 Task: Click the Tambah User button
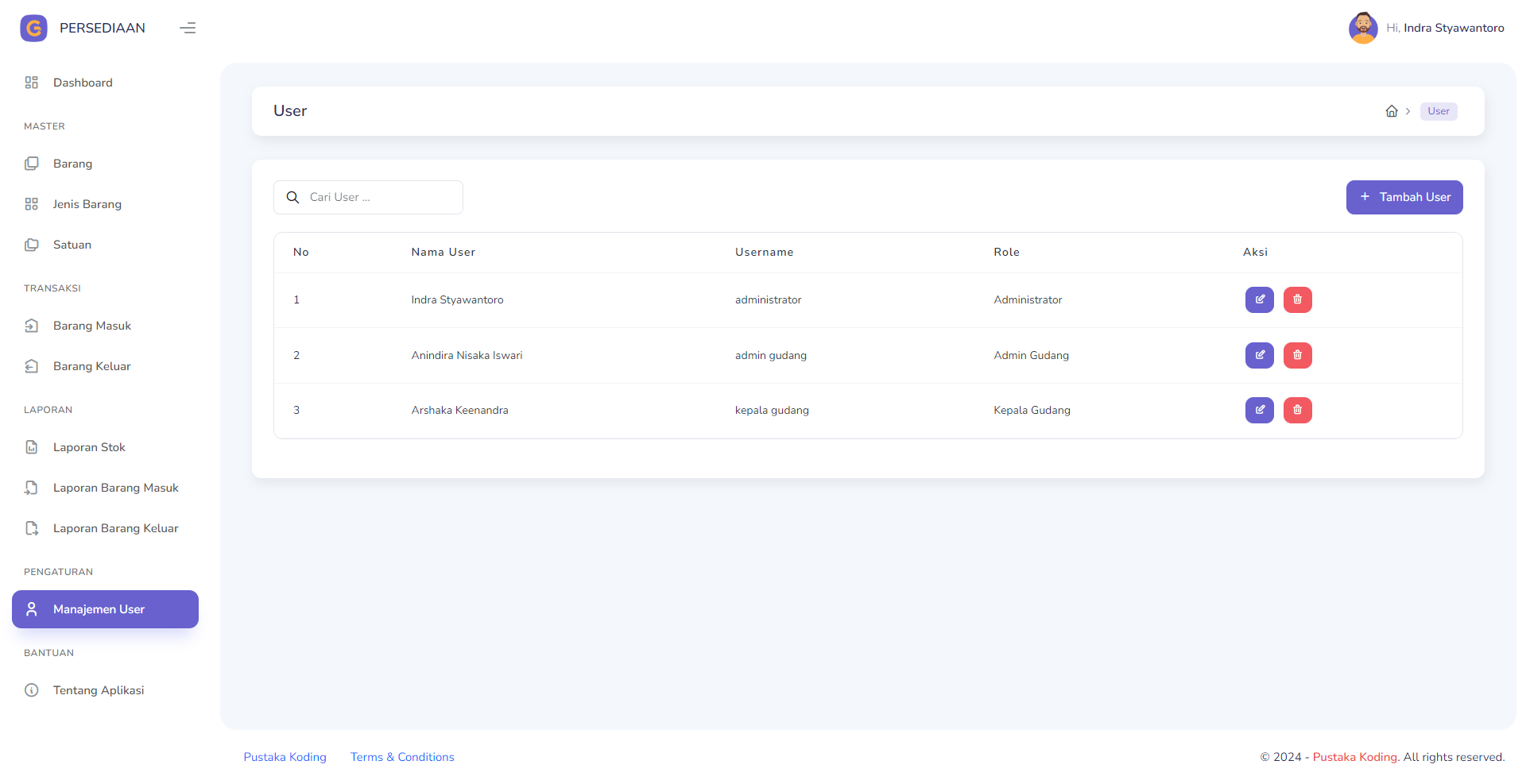(1404, 197)
